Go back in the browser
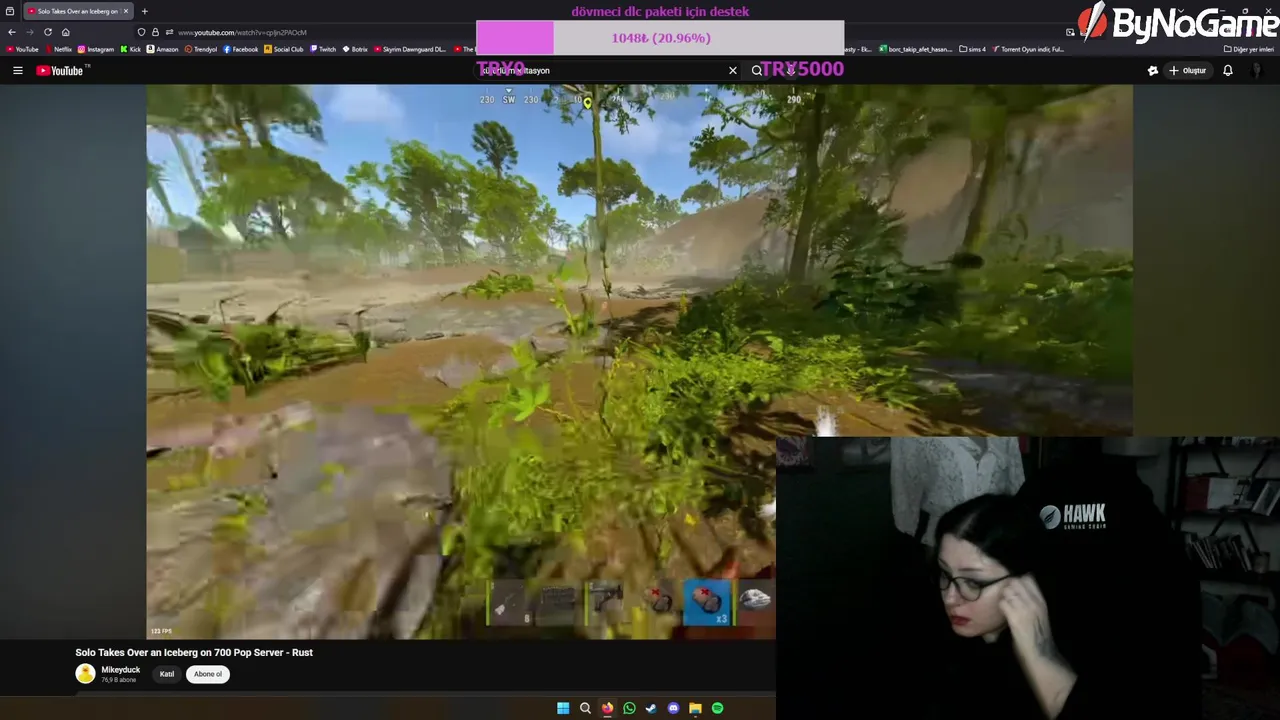Image resolution: width=1280 pixels, height=720 pixels. tap(12, 32)
